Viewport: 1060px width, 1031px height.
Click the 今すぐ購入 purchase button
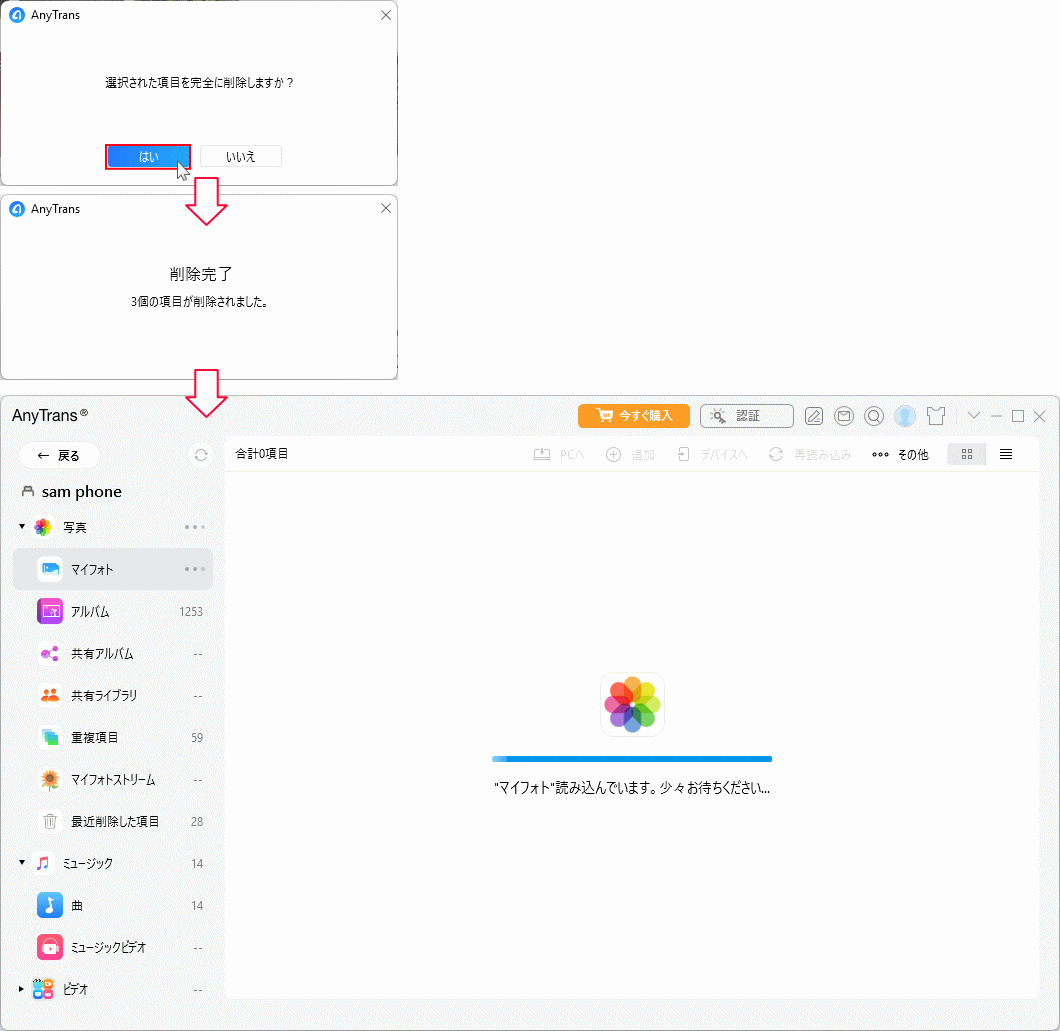[x=633, y=416]
